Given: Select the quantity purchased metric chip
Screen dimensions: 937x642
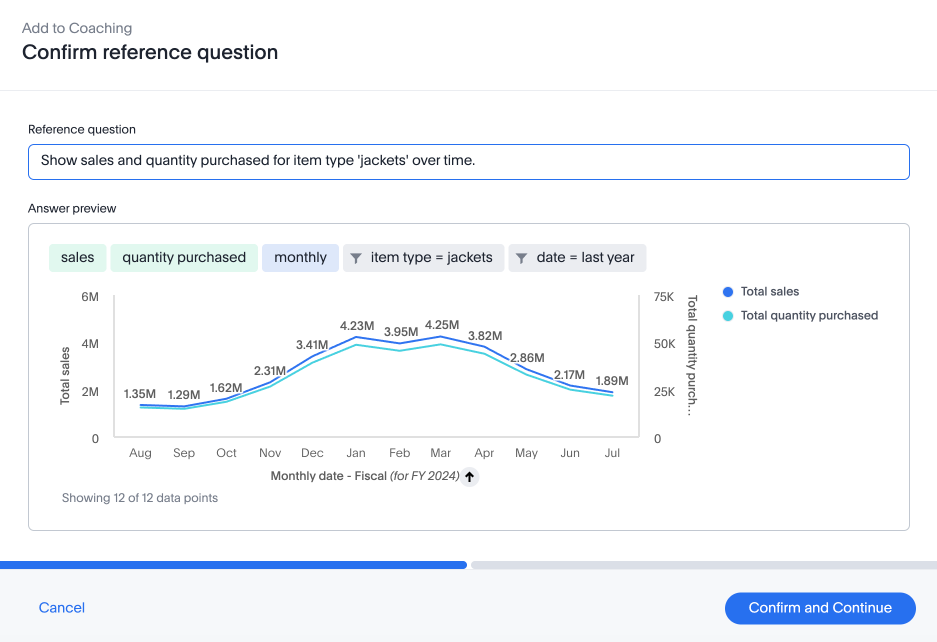Looking at the screenshot, I should (184, 257).
